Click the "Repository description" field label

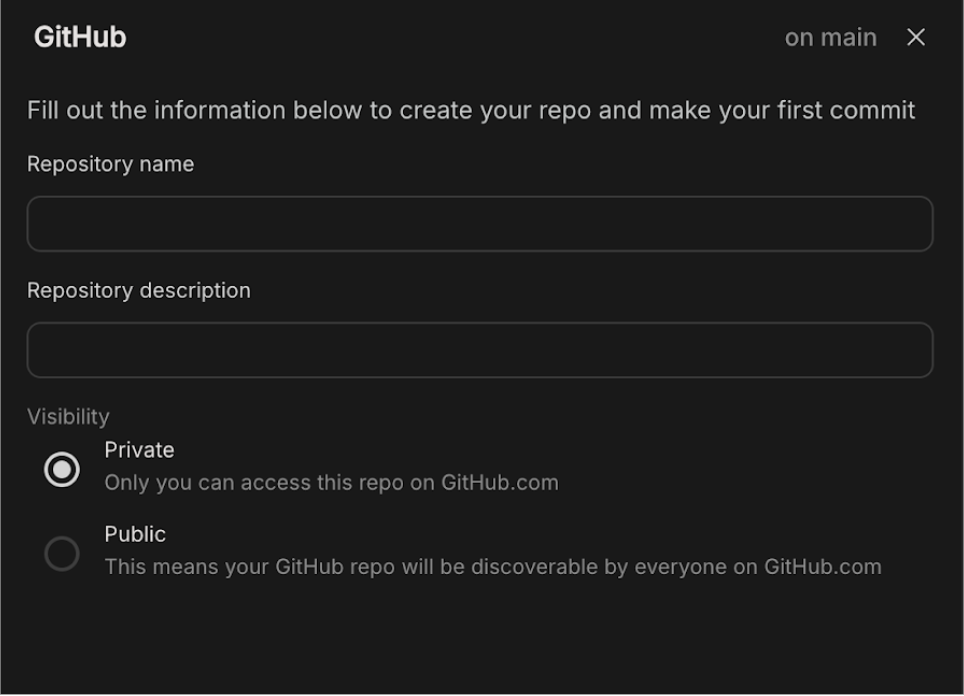139,290
